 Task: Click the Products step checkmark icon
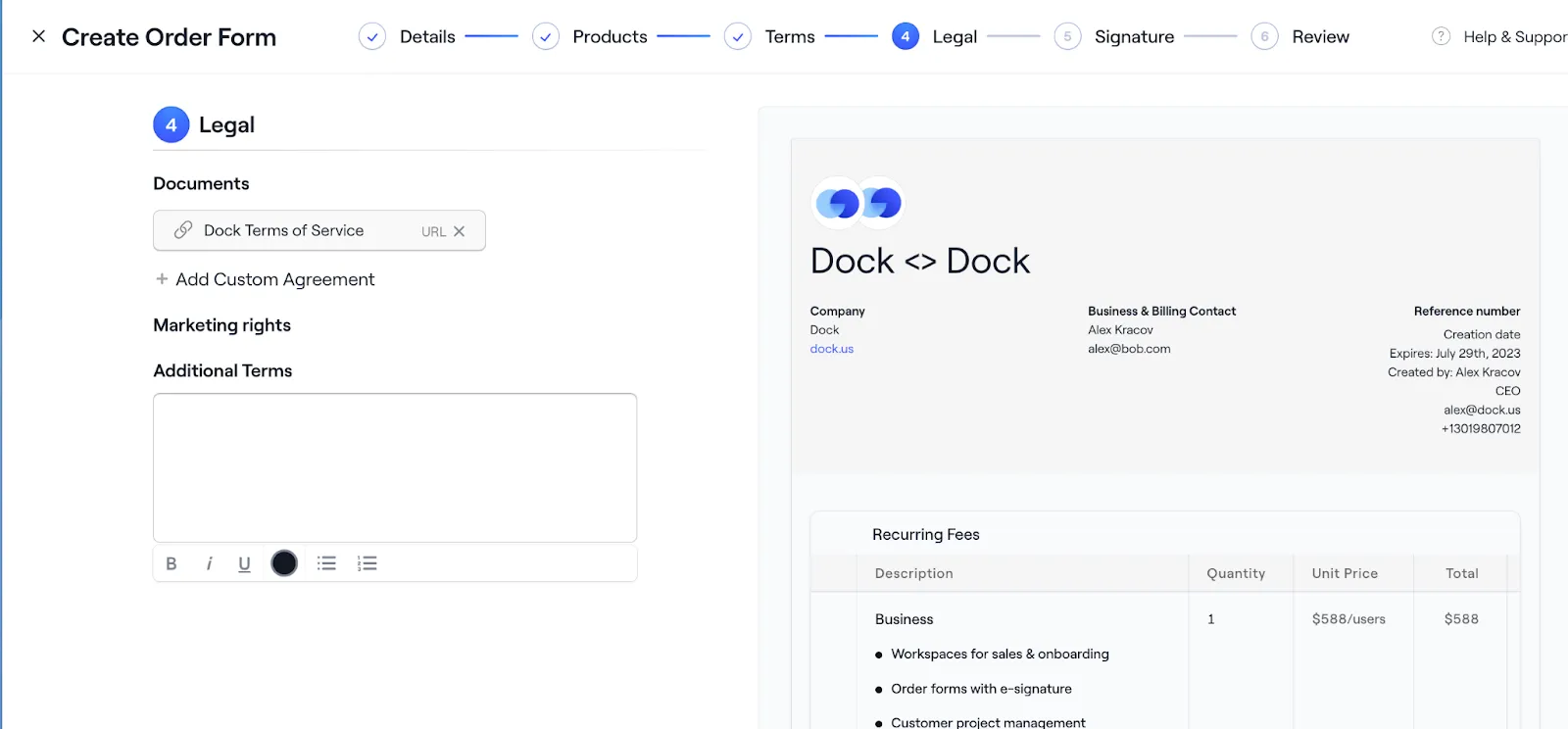pyautogui.click(x=546, y=36)
